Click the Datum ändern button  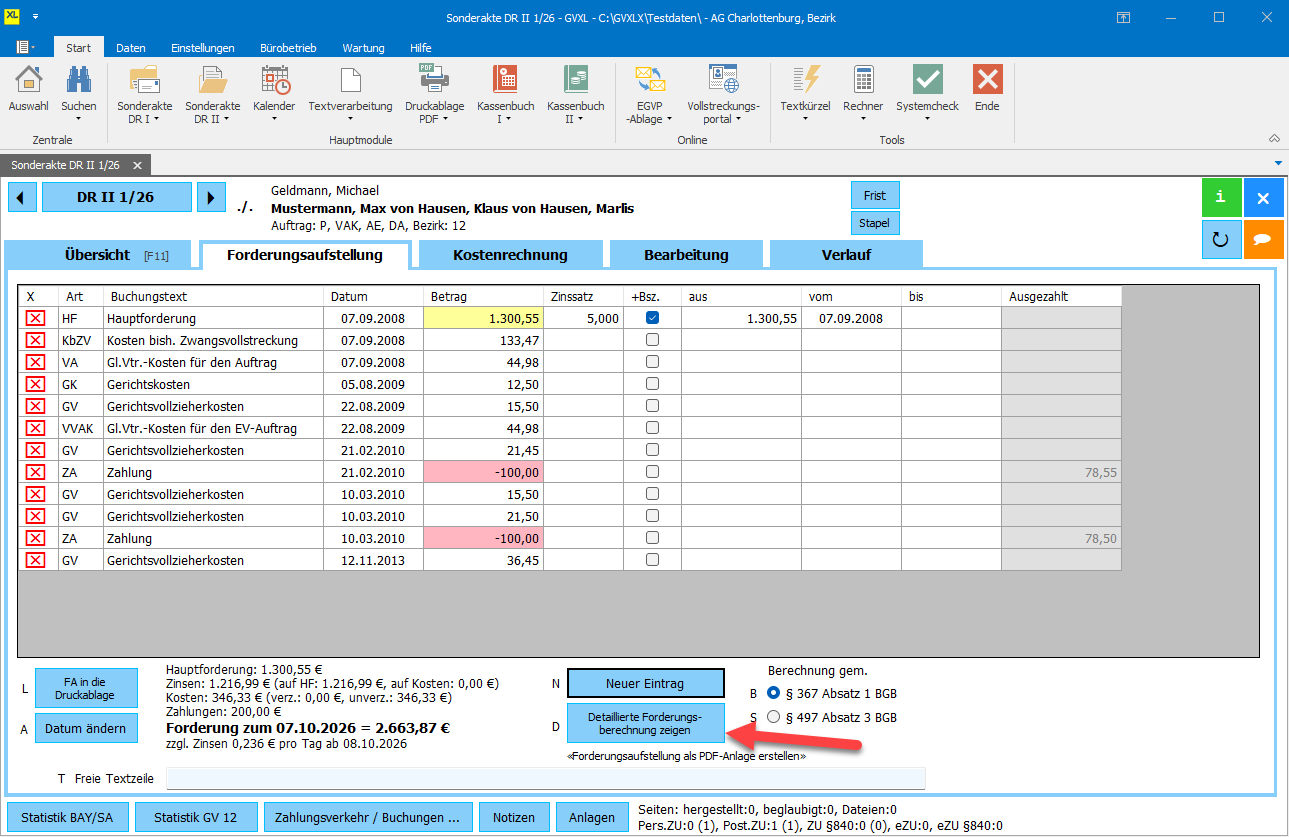tap(86, 729)
